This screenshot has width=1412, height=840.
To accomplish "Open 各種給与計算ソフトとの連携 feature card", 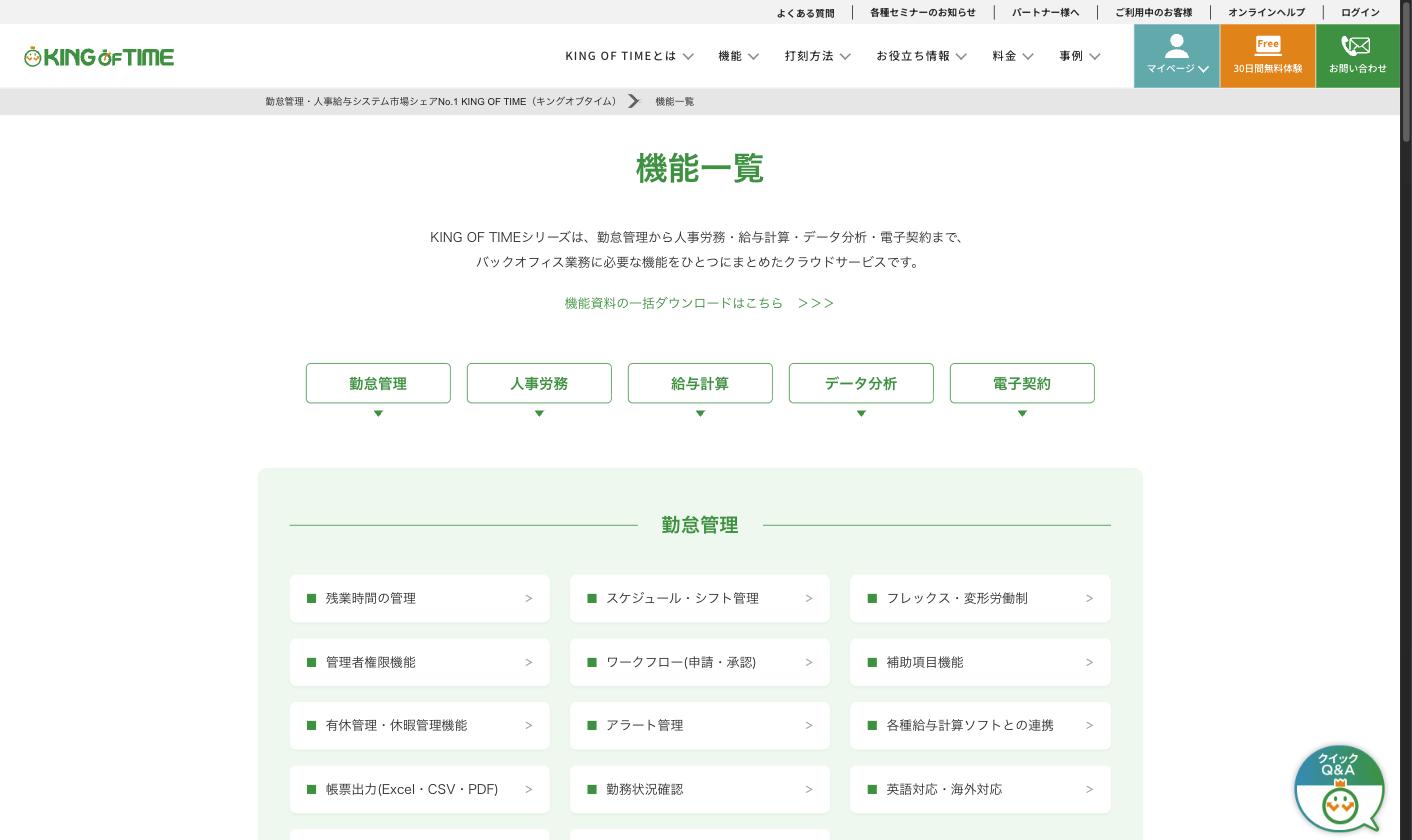I will [x=980, y=725].
